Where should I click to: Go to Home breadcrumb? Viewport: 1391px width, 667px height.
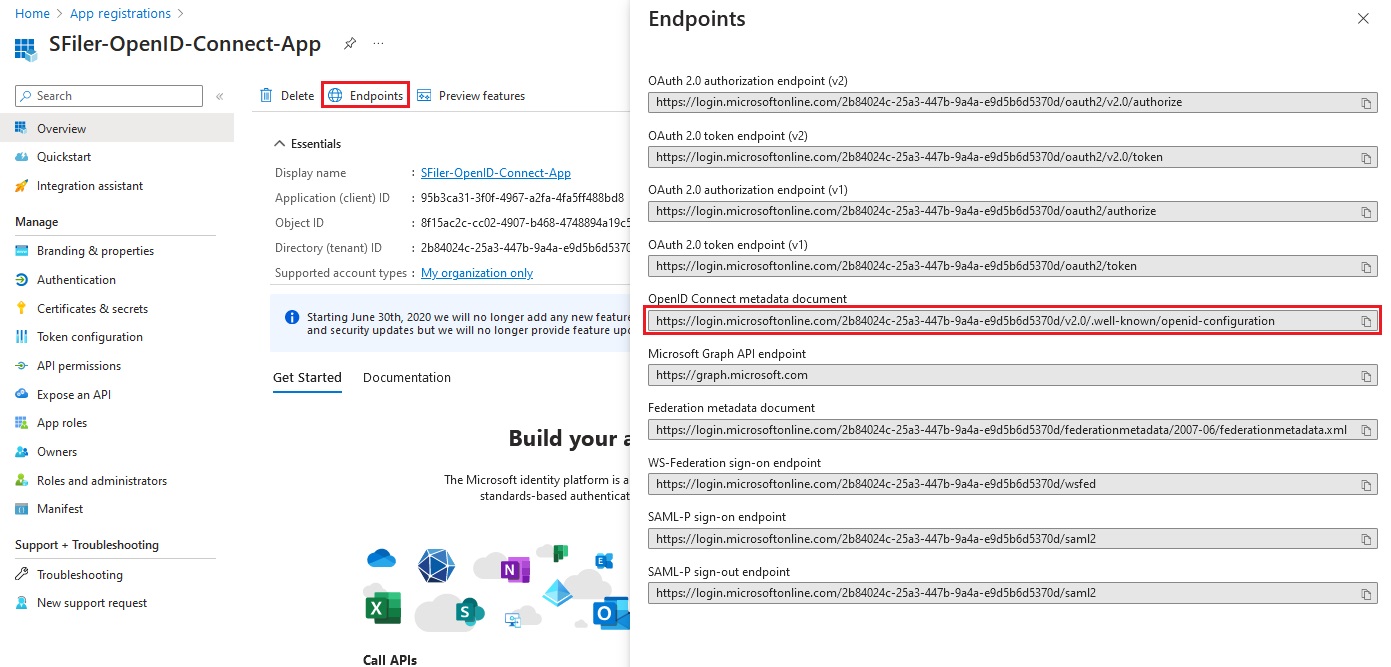click(x=32, y=13)
